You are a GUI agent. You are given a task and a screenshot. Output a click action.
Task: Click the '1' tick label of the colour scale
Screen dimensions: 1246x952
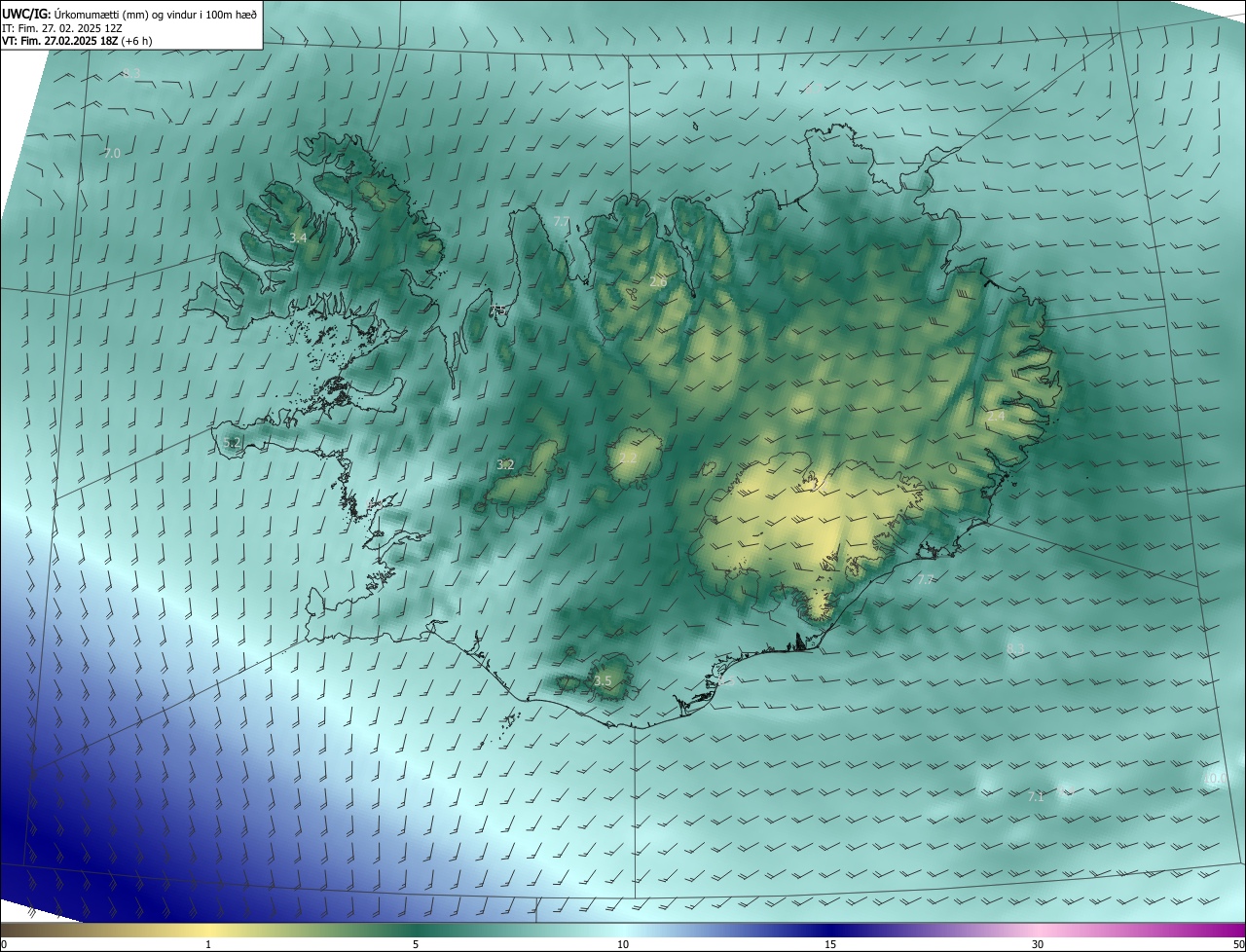(208, 944)
